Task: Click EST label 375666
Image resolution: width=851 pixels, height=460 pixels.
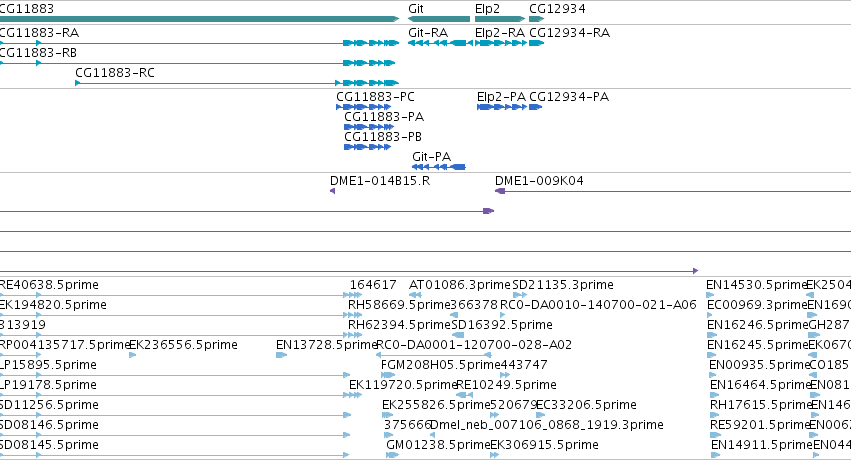Action: (x=407, y=425)
